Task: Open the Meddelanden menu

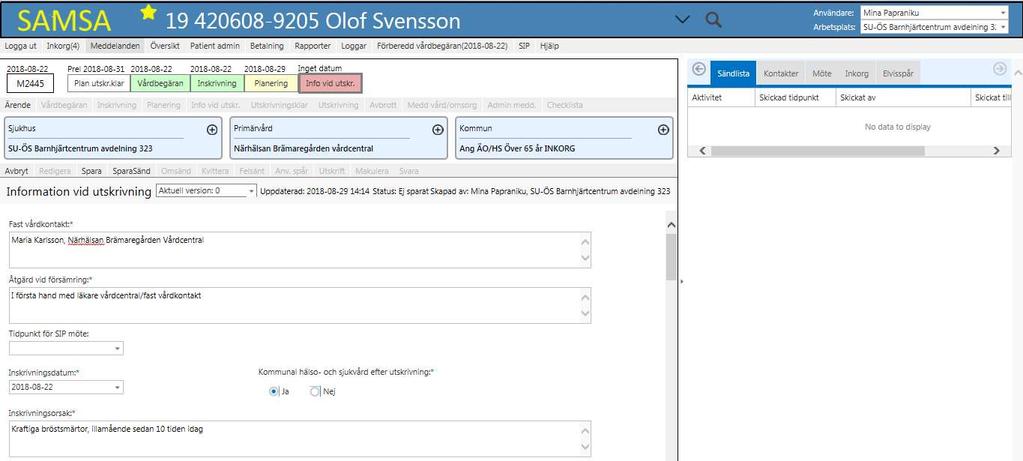Action: click(x=115, y=46)
